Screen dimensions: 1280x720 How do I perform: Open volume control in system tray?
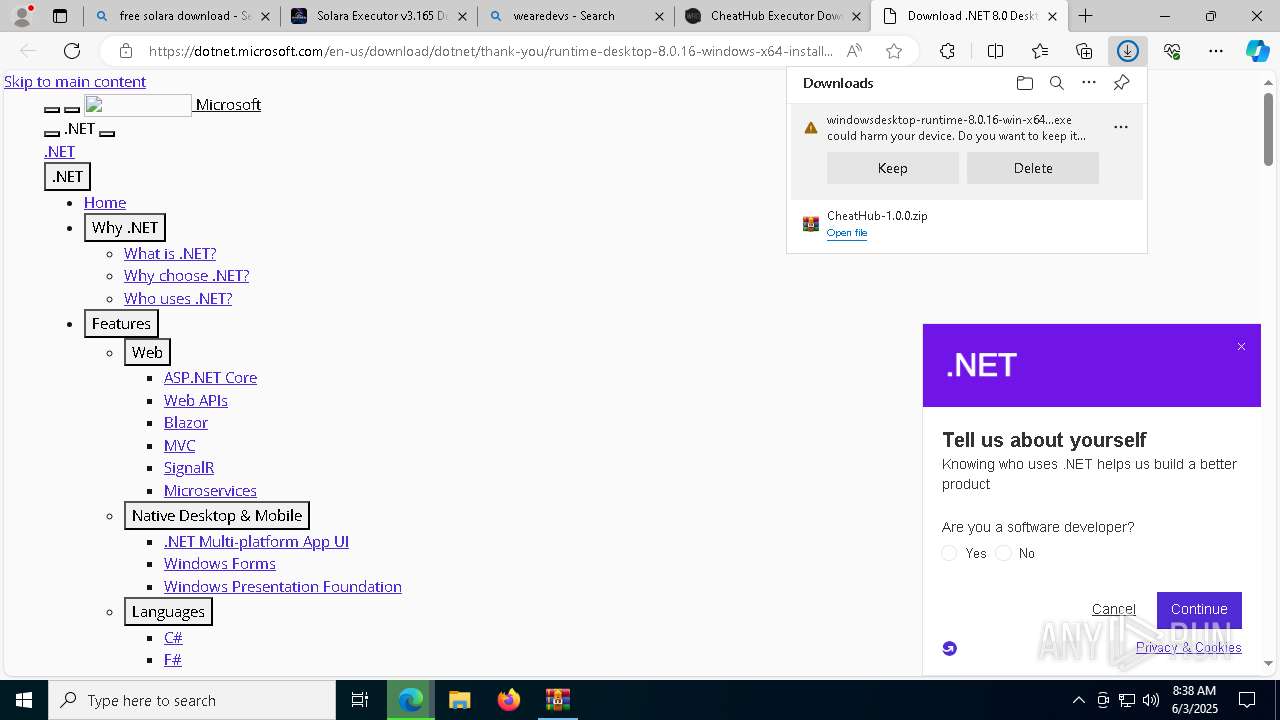1151,700
